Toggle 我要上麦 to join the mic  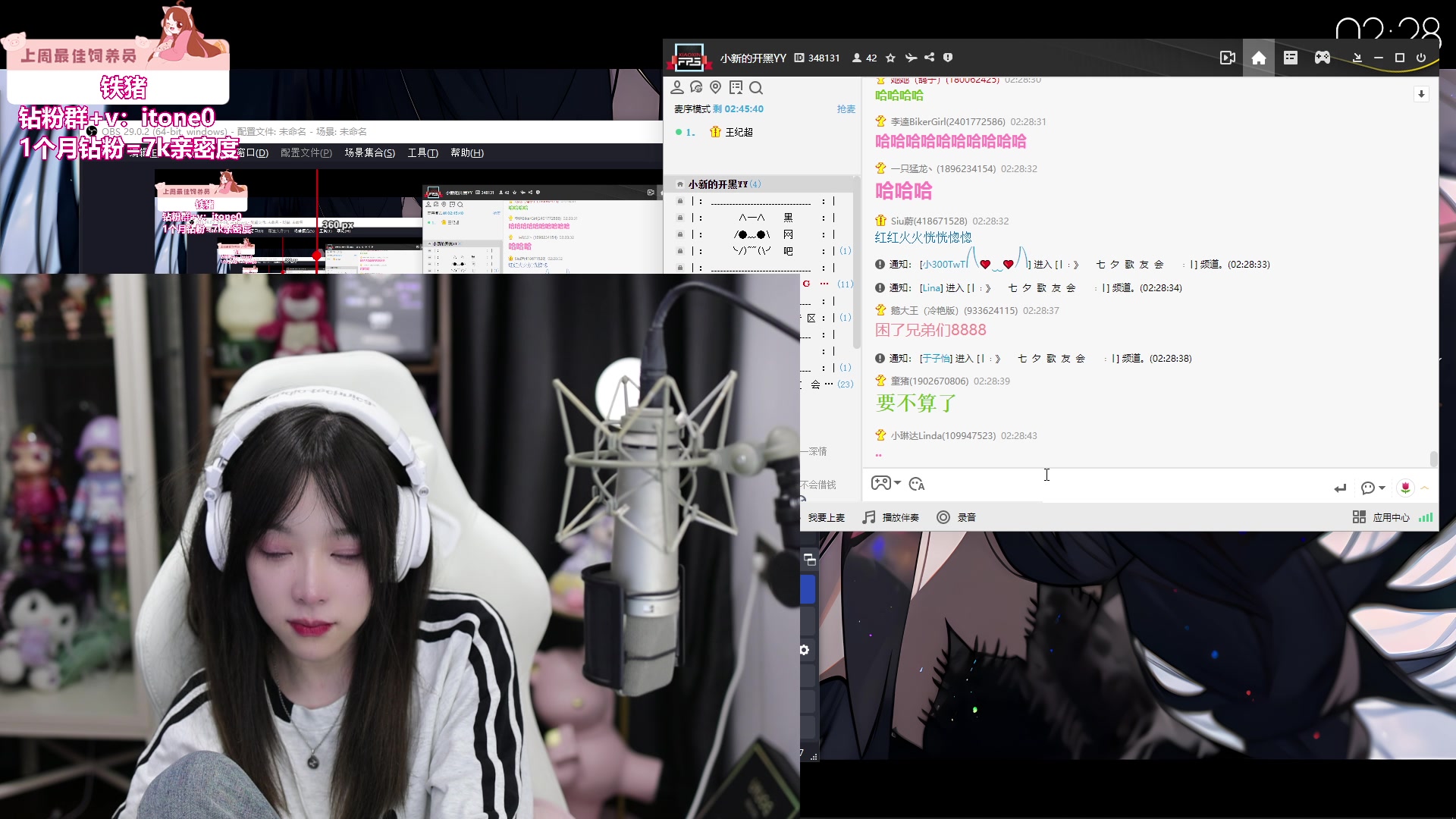(826, 517)
